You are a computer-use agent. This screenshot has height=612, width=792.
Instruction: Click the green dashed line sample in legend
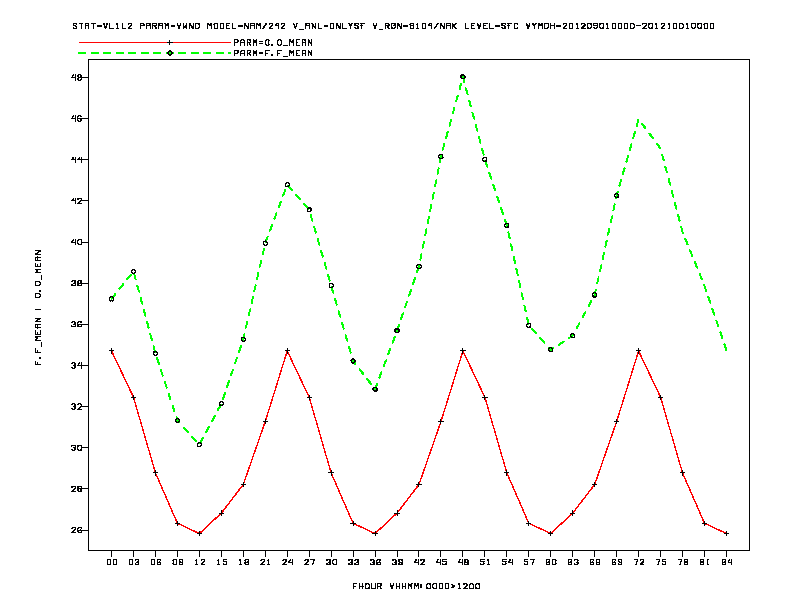[x=155, y=53]
